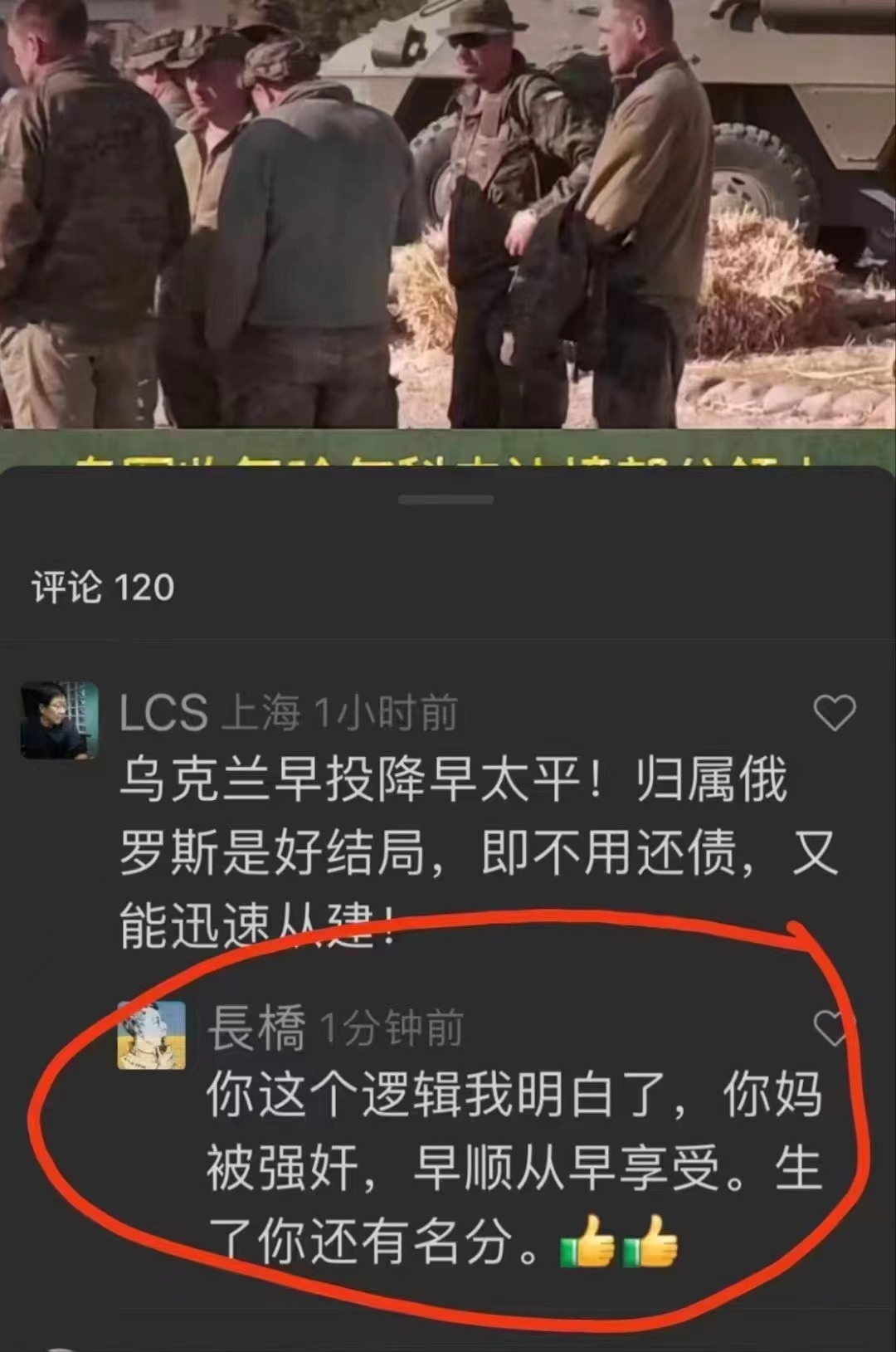
Task: Tap the username LCS
Action: (163, 713)
